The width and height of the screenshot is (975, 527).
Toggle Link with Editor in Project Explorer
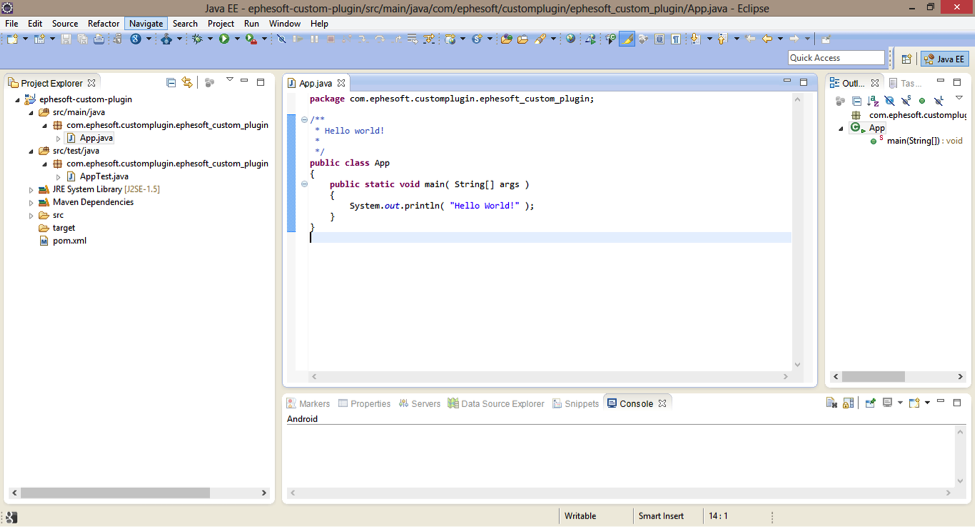coord(187,83)
